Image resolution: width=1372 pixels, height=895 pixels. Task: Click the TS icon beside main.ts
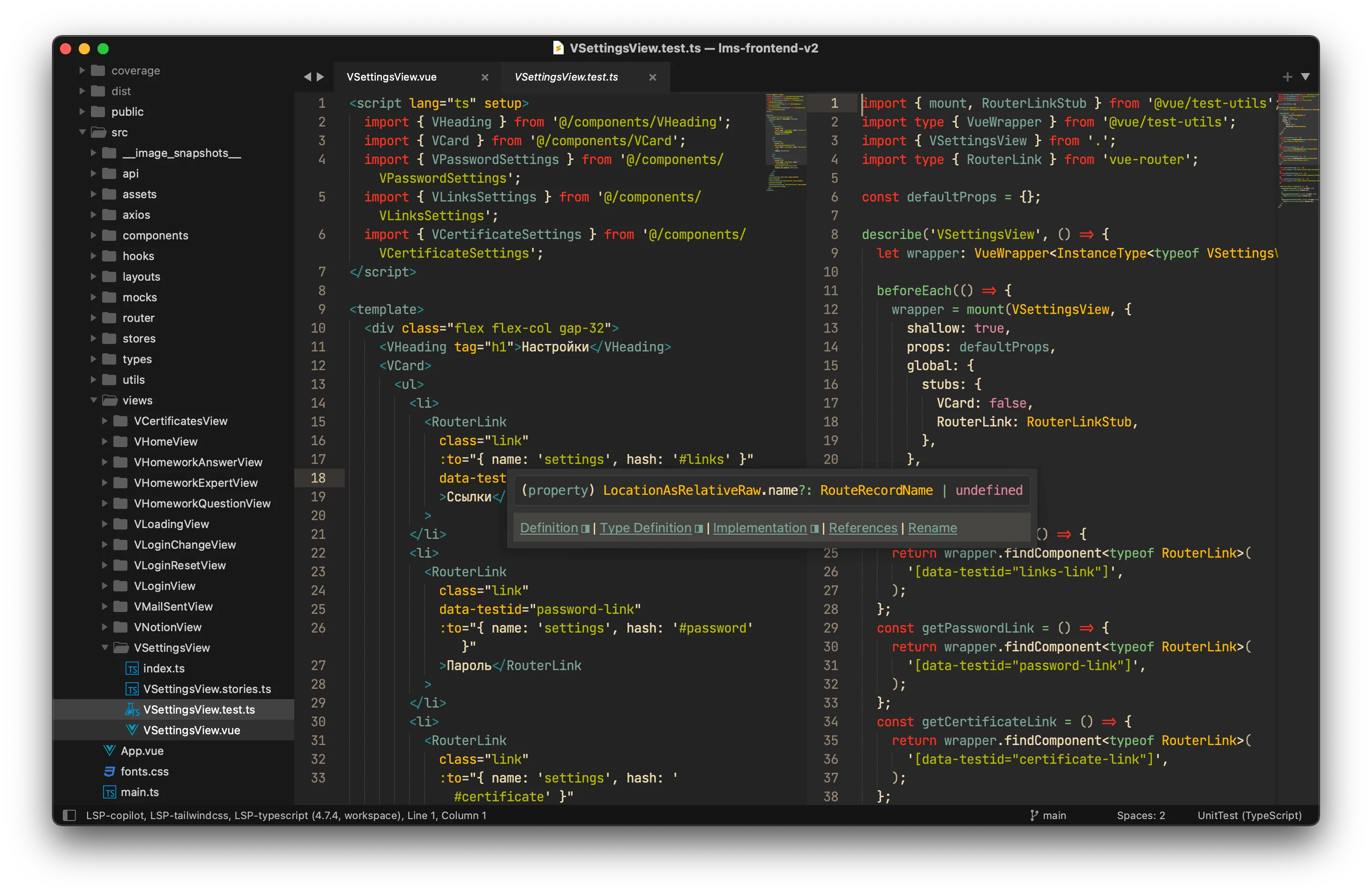110,792
